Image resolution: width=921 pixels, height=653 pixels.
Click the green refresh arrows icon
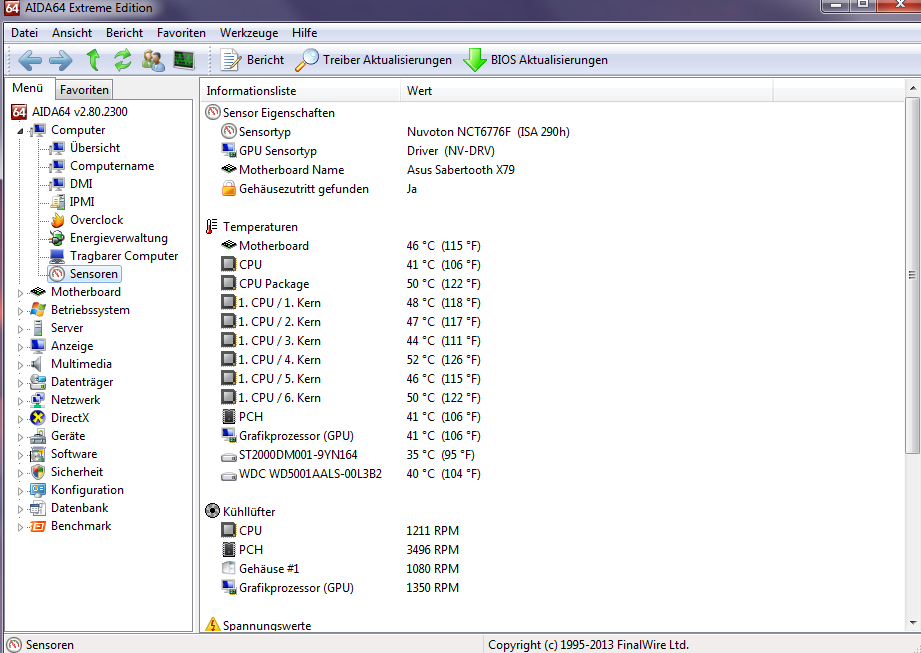coord(123,60)
